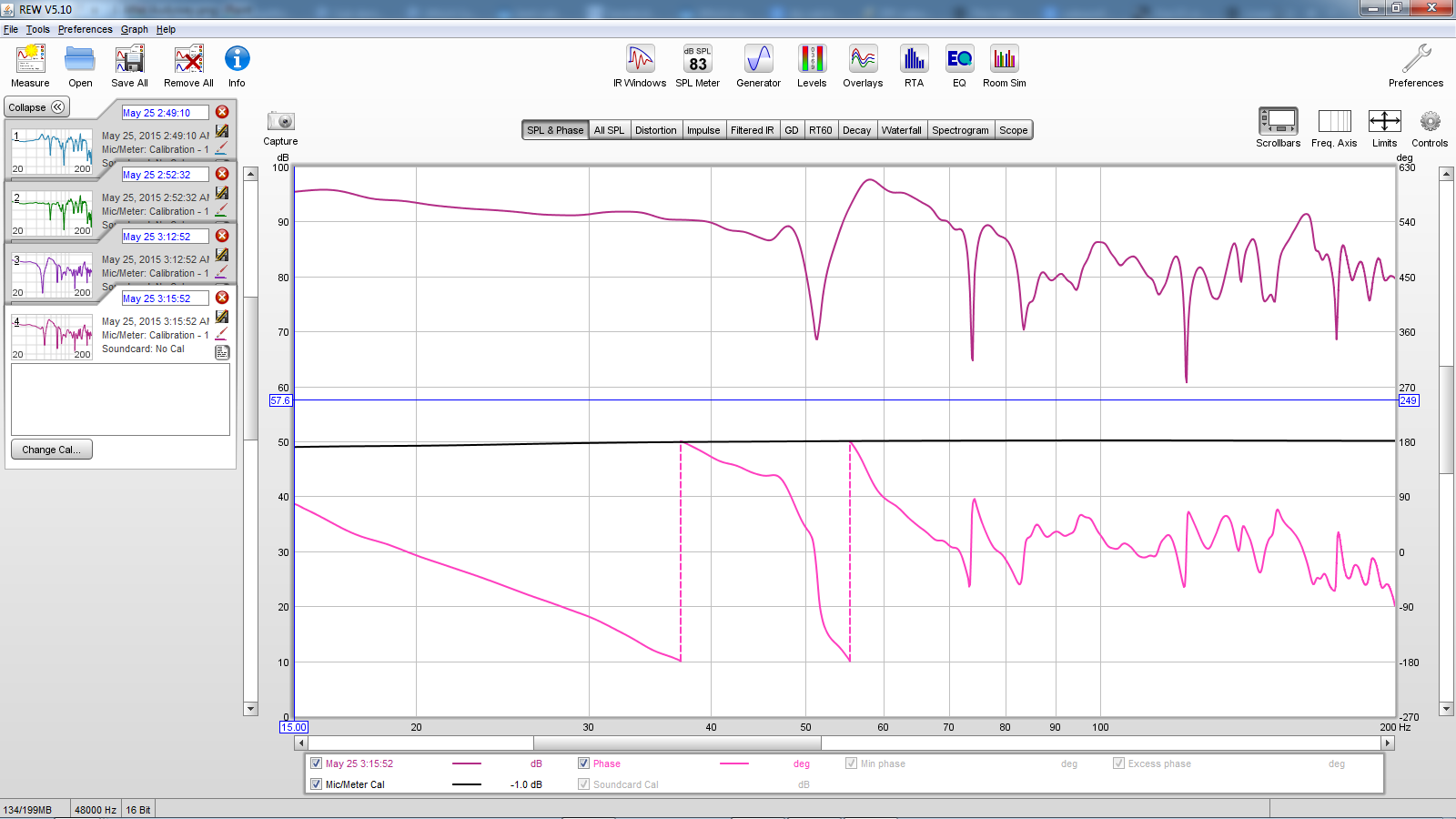The image size is (1456, 819).
Task: Select measurement 3 thumbnail
Action: click(x=52, y=275)
